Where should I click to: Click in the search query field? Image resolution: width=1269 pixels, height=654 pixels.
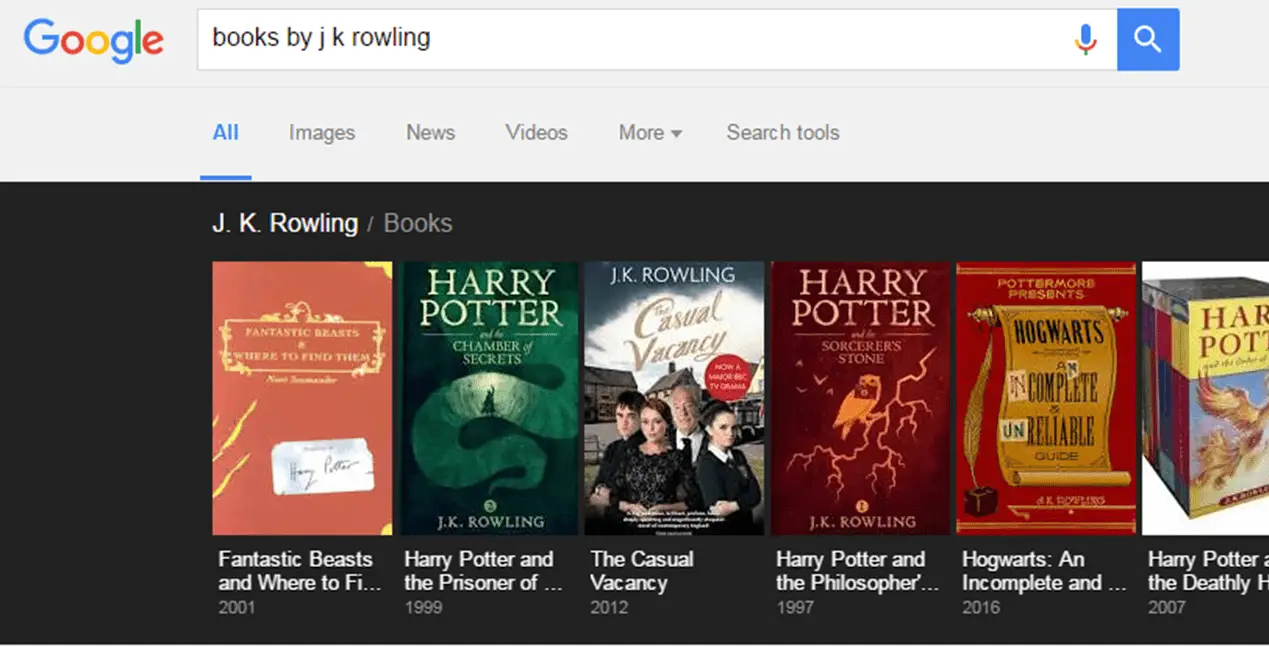pyautogui.click(x=630, y=39)
